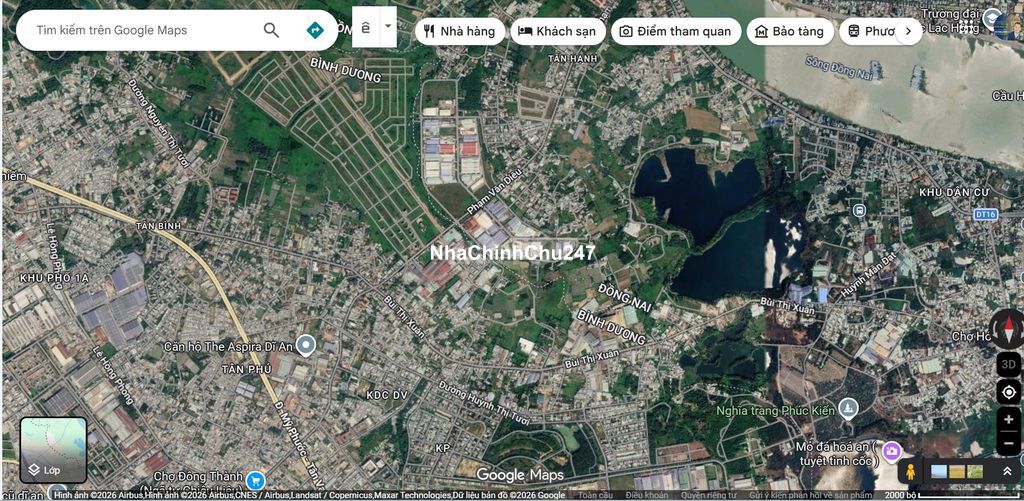Center map on your location
Viewport: 1024px width, 501px height.
pyautogui.click(x=1008, y=392)
